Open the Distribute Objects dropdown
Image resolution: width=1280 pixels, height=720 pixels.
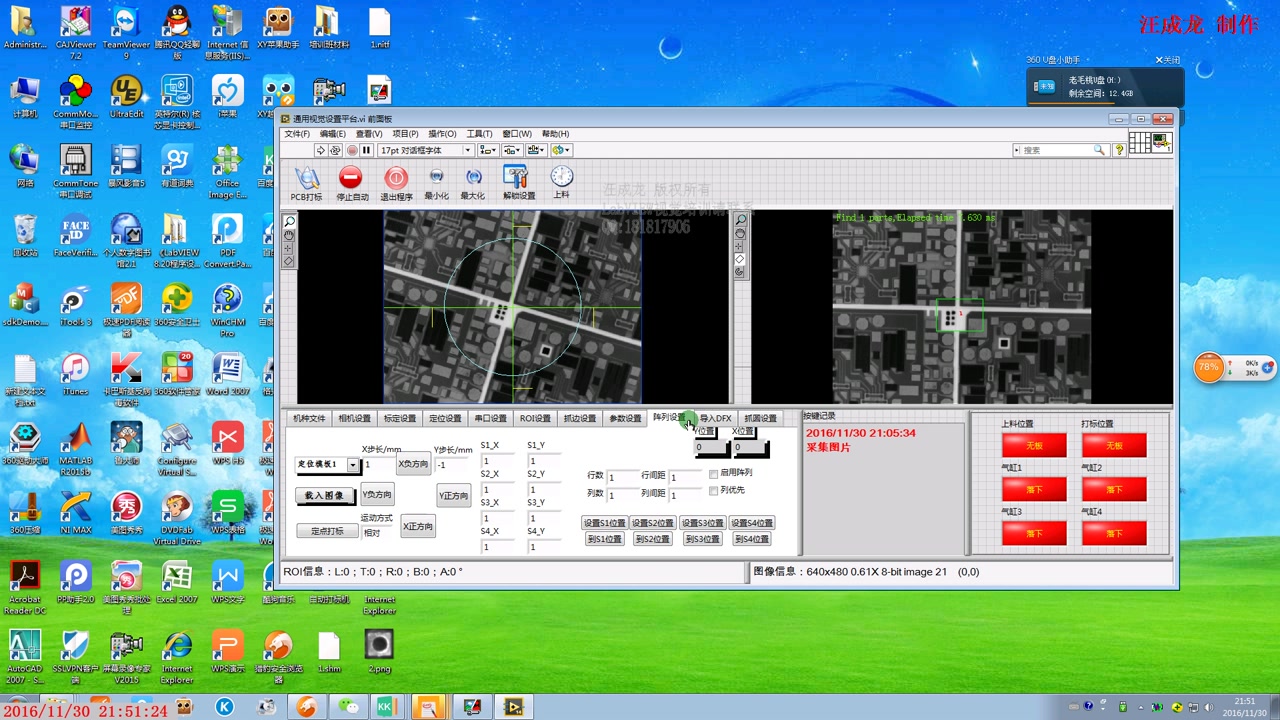tap(511, 150)
